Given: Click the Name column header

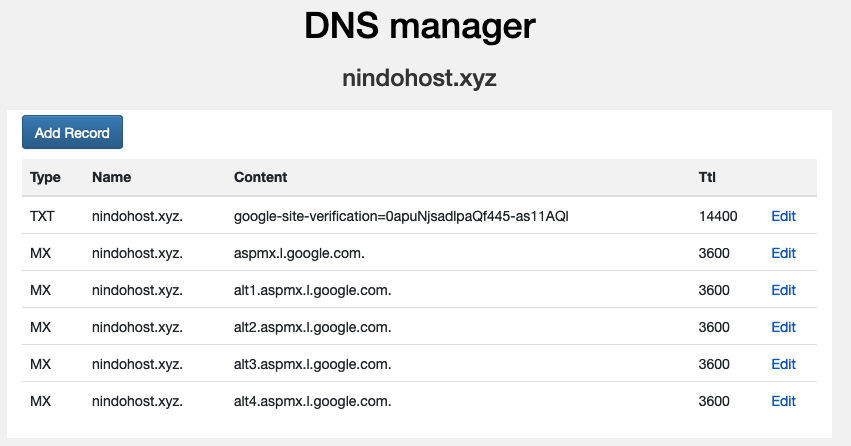Looking at the screenshot, I should pyautogui.click(x=111, y=177).
